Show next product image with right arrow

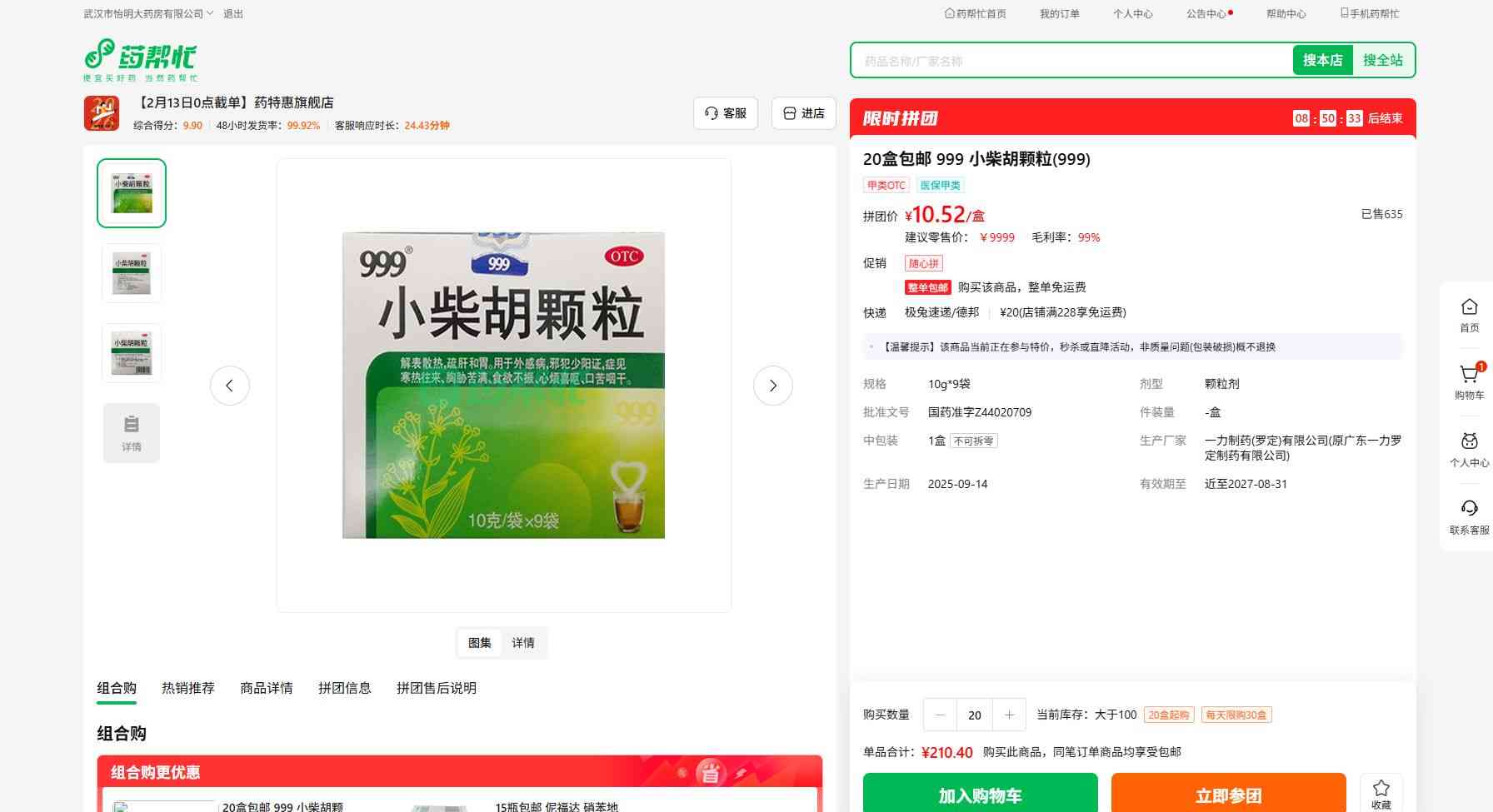tap(772, 386)
